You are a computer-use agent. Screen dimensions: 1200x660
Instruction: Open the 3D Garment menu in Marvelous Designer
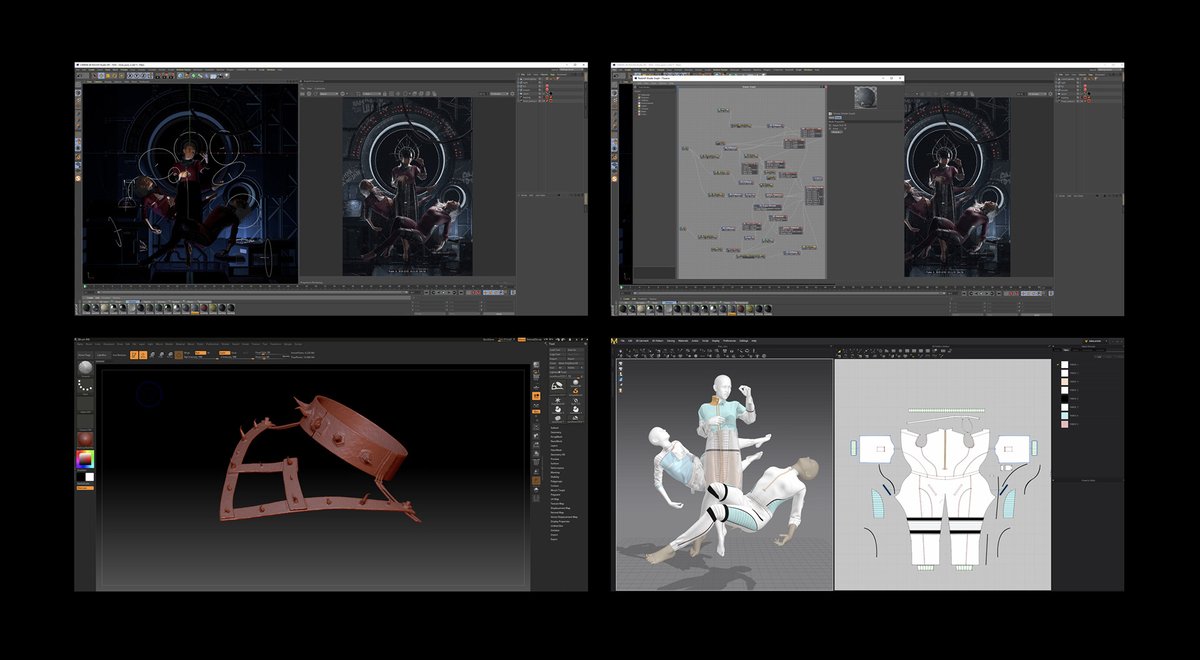coord(642,341)
